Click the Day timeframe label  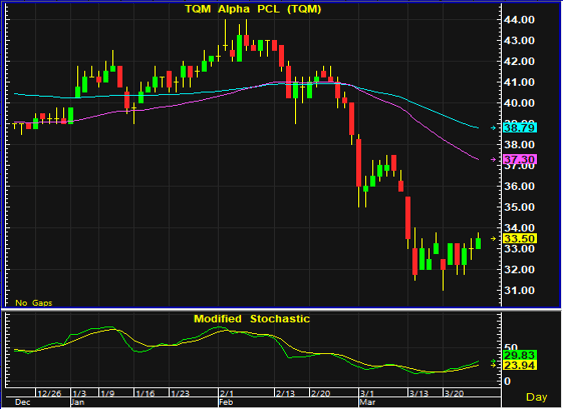[x=536, y=397]
